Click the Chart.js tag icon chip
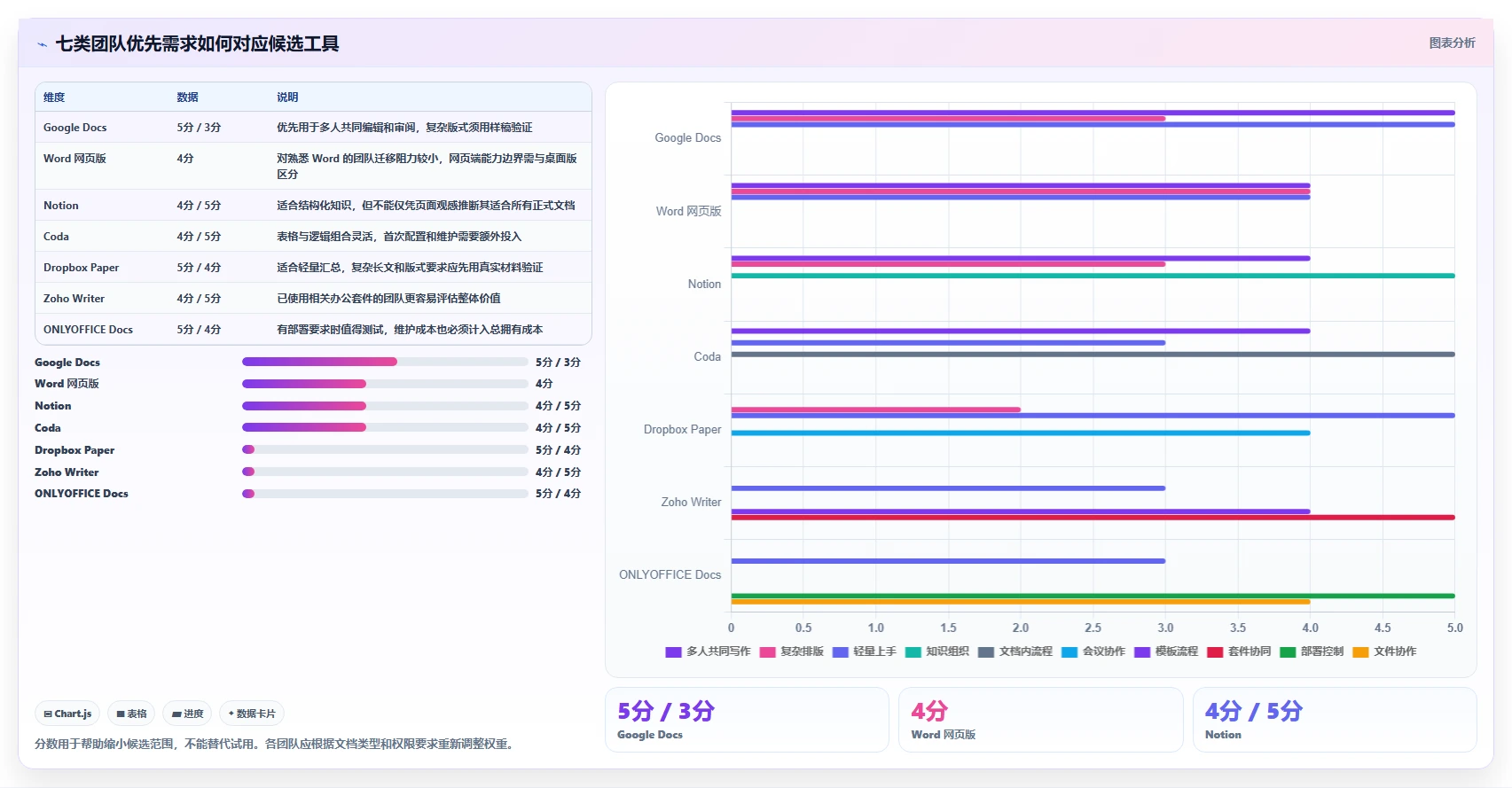The height and width of the screenshot is (788, 1512). 67,714
